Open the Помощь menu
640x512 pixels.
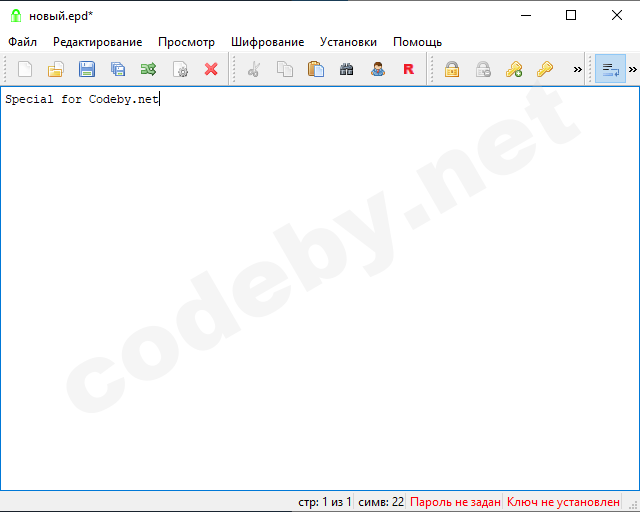[418, 42]
